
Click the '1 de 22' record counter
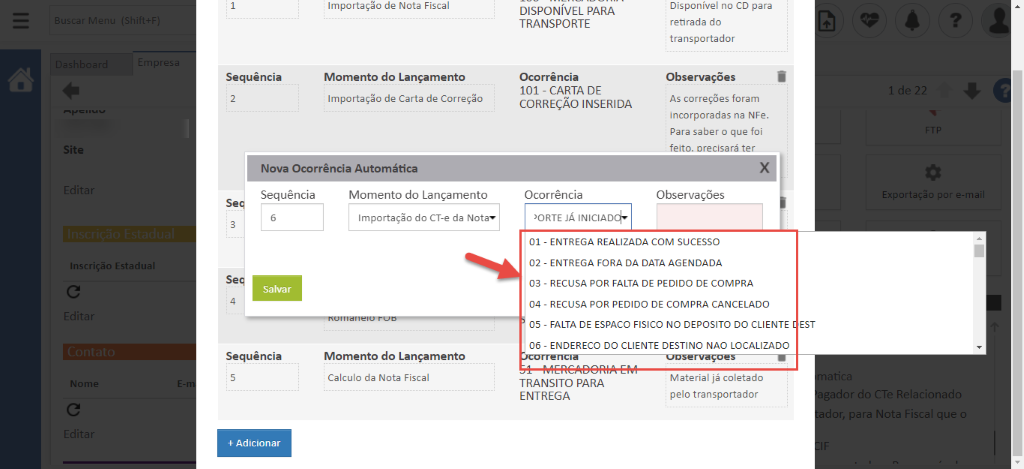coord(908,91)
